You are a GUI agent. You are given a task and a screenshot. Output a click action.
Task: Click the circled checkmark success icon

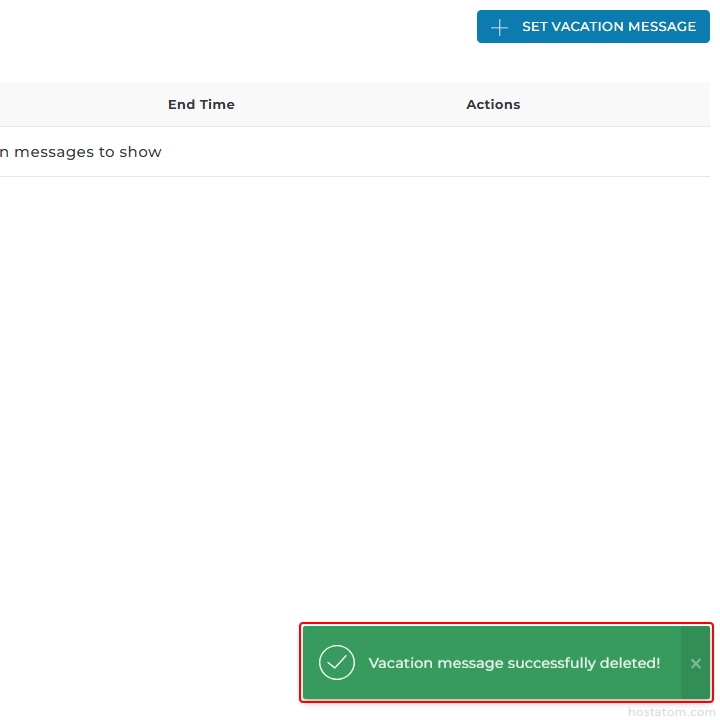coord(337,662)
